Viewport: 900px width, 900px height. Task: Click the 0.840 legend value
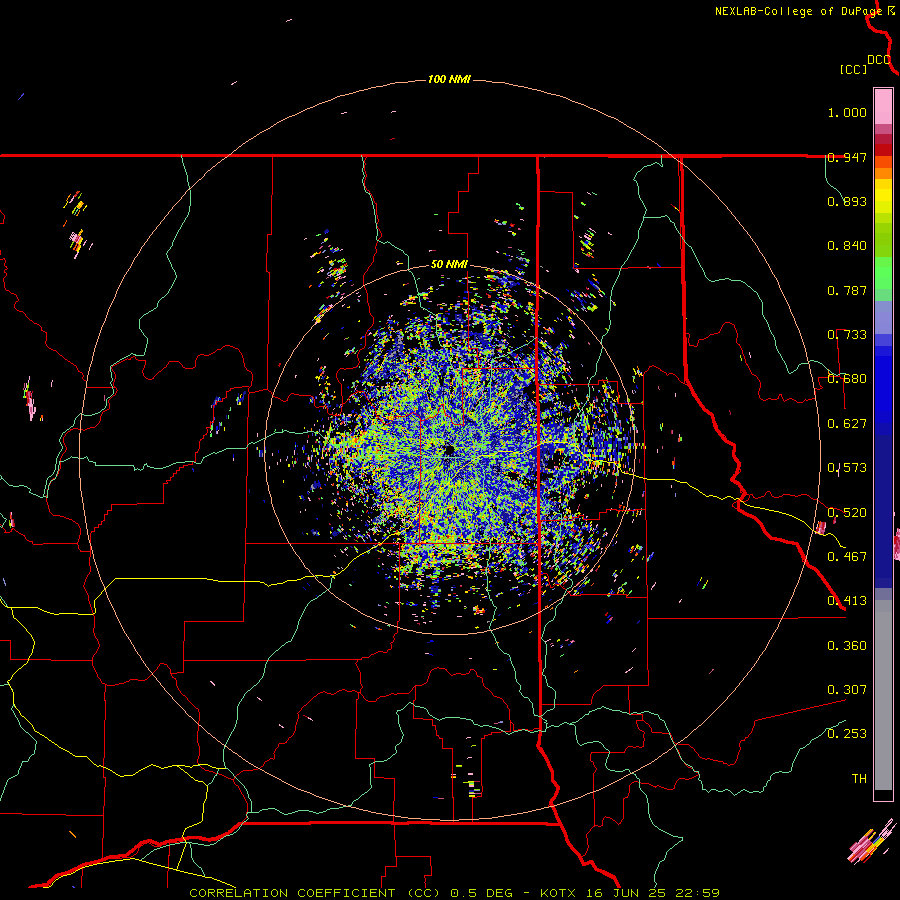coord(847,246)
